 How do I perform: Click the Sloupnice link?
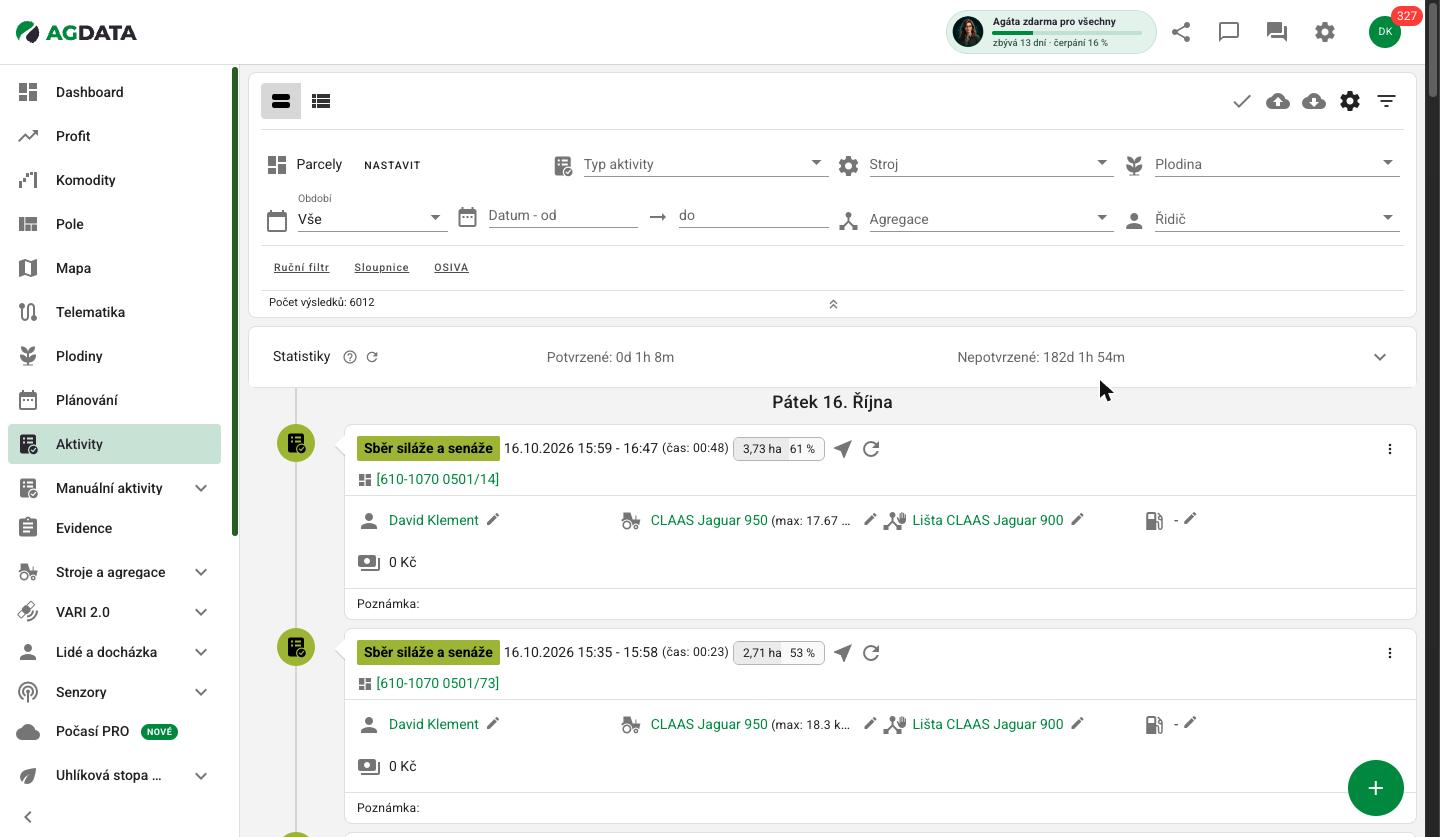click(382, 267)
